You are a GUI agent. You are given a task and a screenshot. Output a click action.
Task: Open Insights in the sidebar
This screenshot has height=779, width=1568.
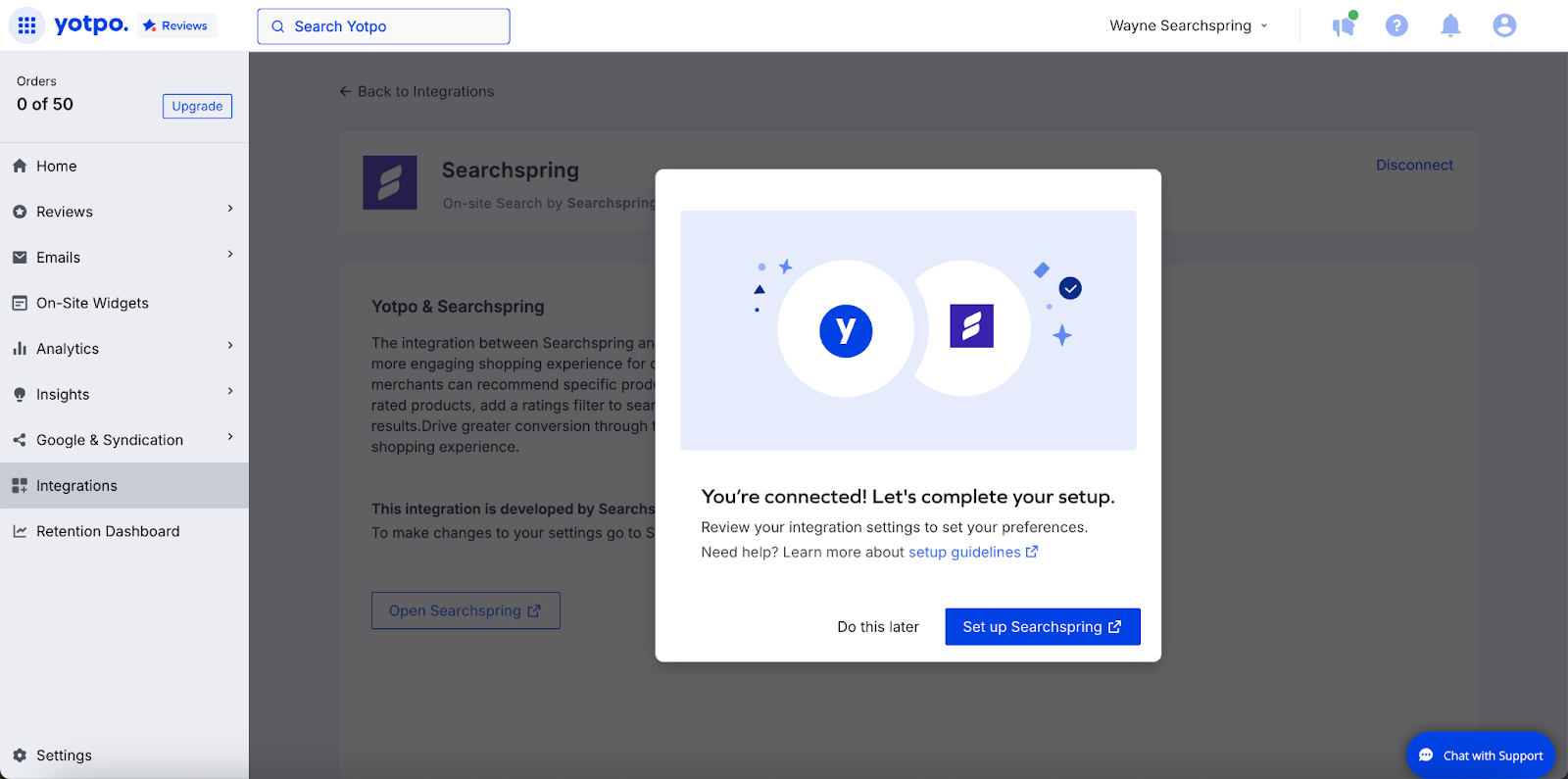point(124,395)
